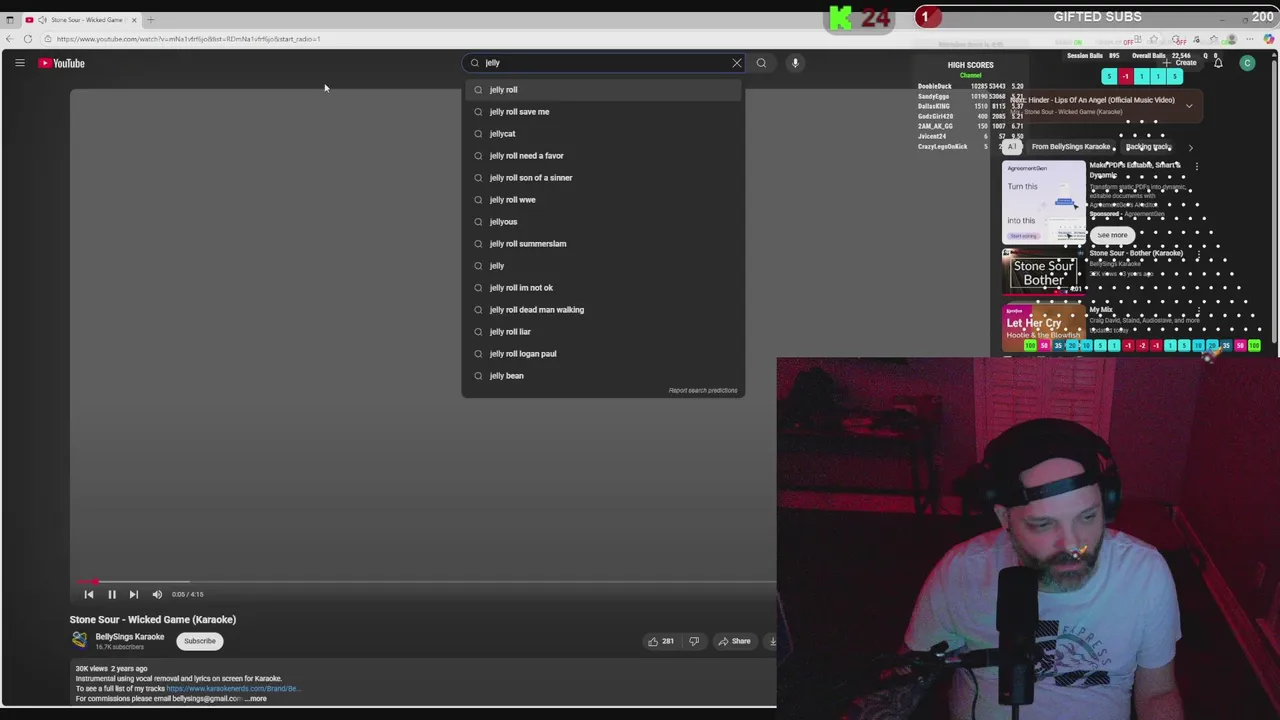
Task: Click the browser address bar URL
Action: pos(188,39)
